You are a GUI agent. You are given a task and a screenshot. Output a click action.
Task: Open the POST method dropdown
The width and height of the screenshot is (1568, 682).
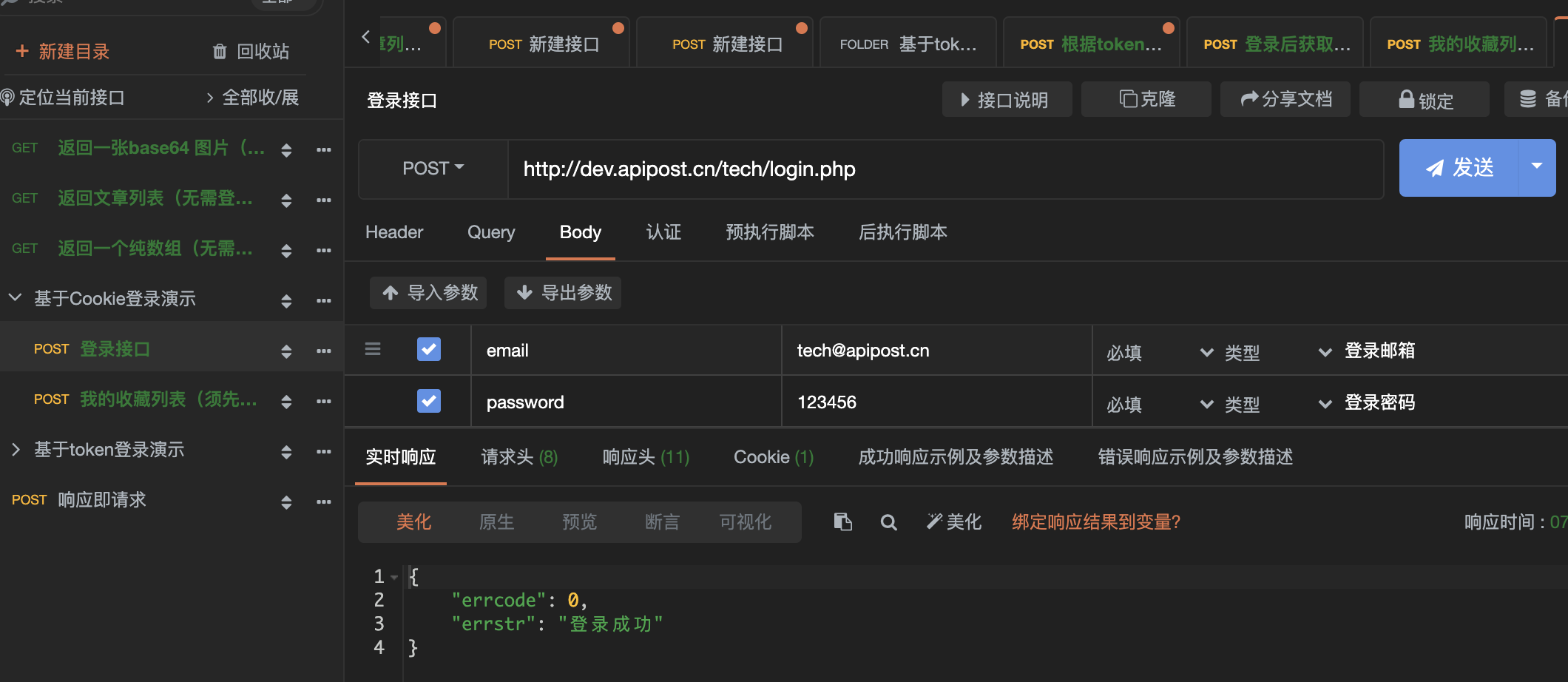[x=433, y=169]
